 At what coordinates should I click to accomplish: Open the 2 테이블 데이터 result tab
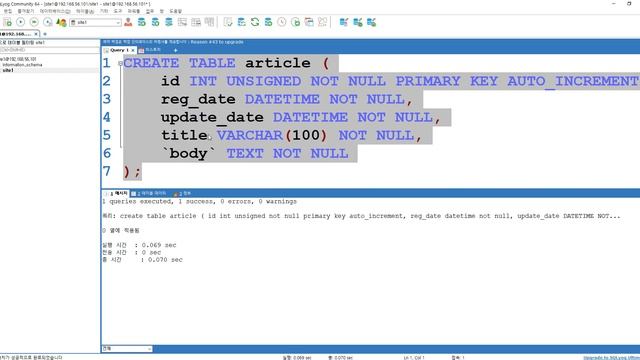(149, 193)
